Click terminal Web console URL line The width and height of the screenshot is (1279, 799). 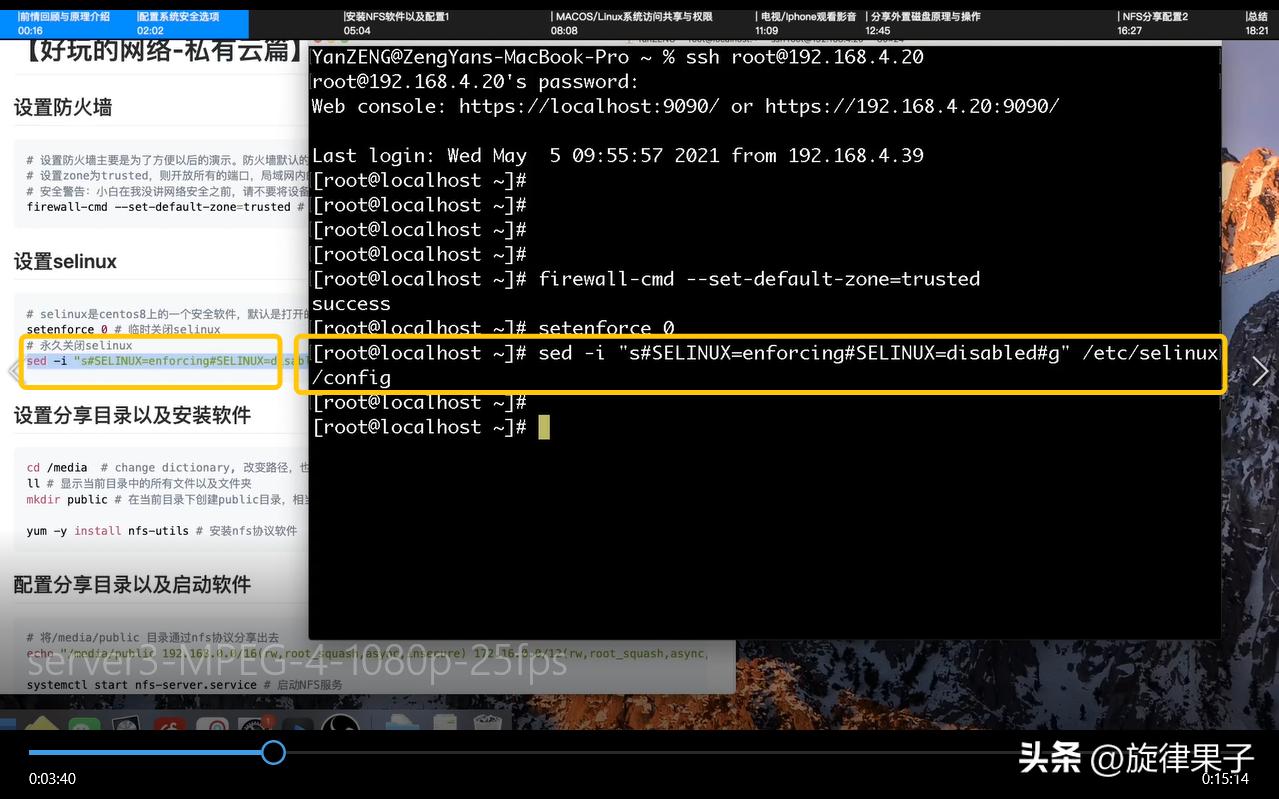[x=685, y=106]
